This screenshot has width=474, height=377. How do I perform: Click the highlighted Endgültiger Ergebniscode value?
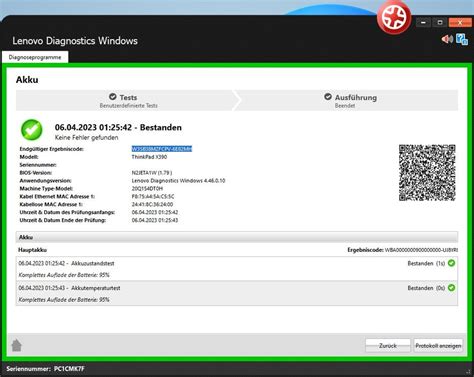tap(162, 149)
